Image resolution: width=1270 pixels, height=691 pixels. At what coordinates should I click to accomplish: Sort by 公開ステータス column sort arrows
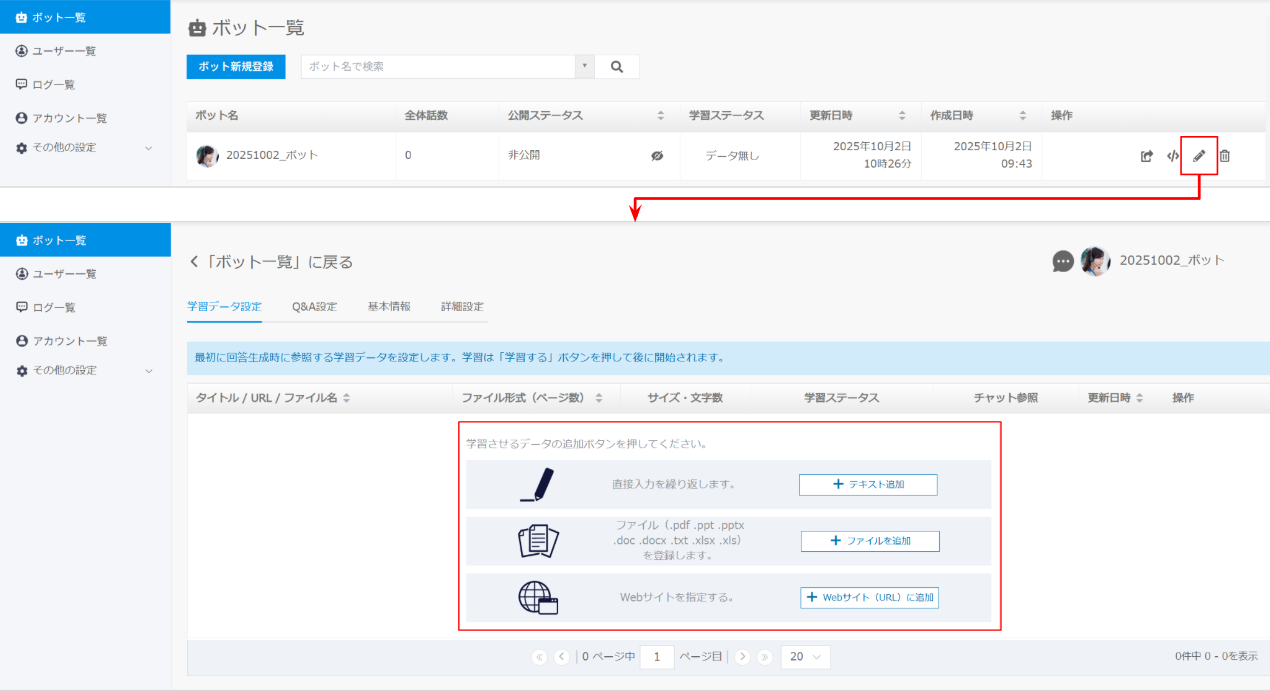pyautogui.click(x=660, y=116)
